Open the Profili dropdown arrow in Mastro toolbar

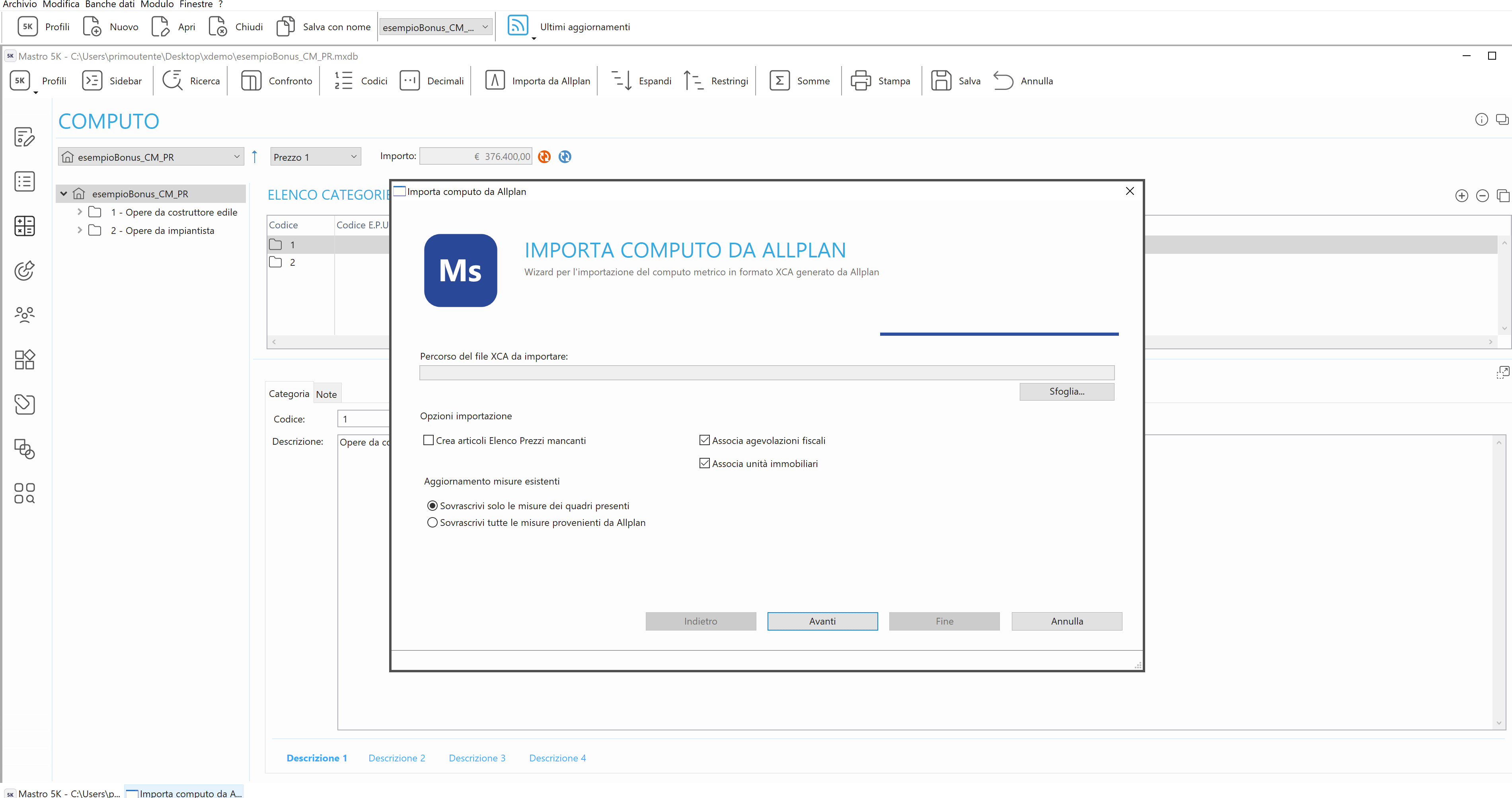(x=36, y=93)
